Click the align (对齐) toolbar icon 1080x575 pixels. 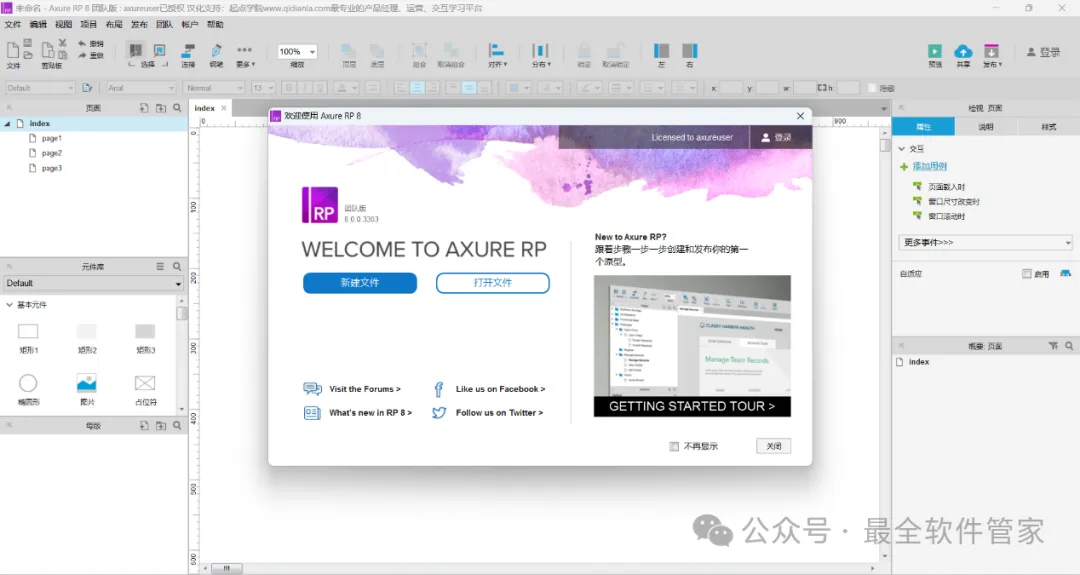tap(497, 50)
